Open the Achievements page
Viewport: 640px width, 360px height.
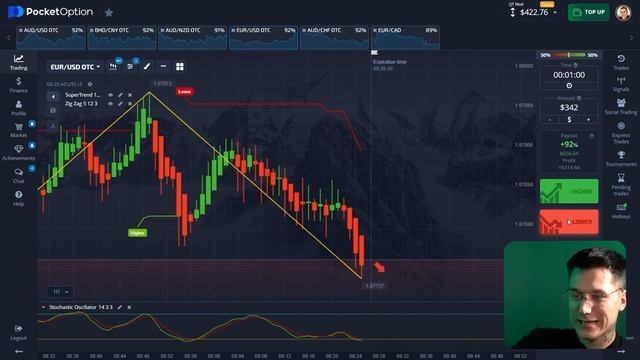(19, 152)
